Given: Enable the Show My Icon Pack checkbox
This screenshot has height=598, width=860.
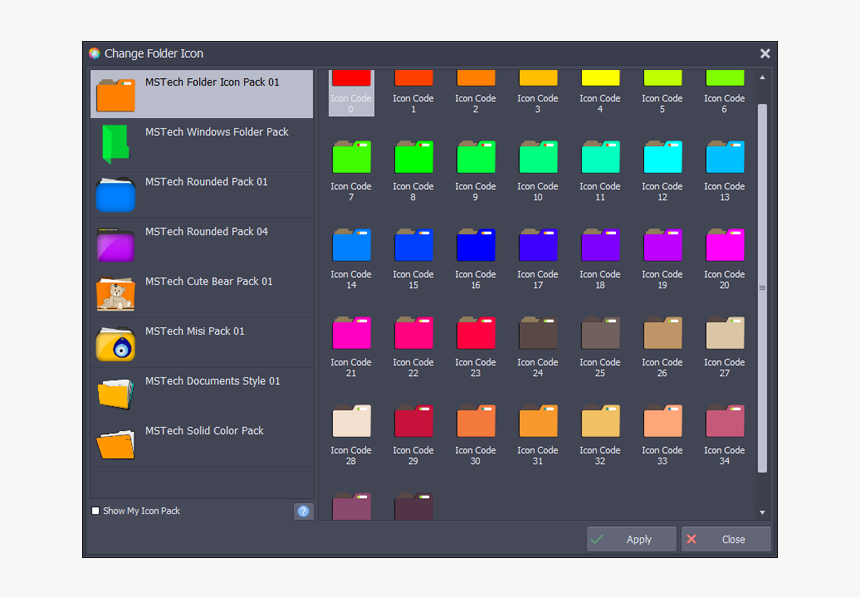Looking at the screenshot, I should [95, 510].
